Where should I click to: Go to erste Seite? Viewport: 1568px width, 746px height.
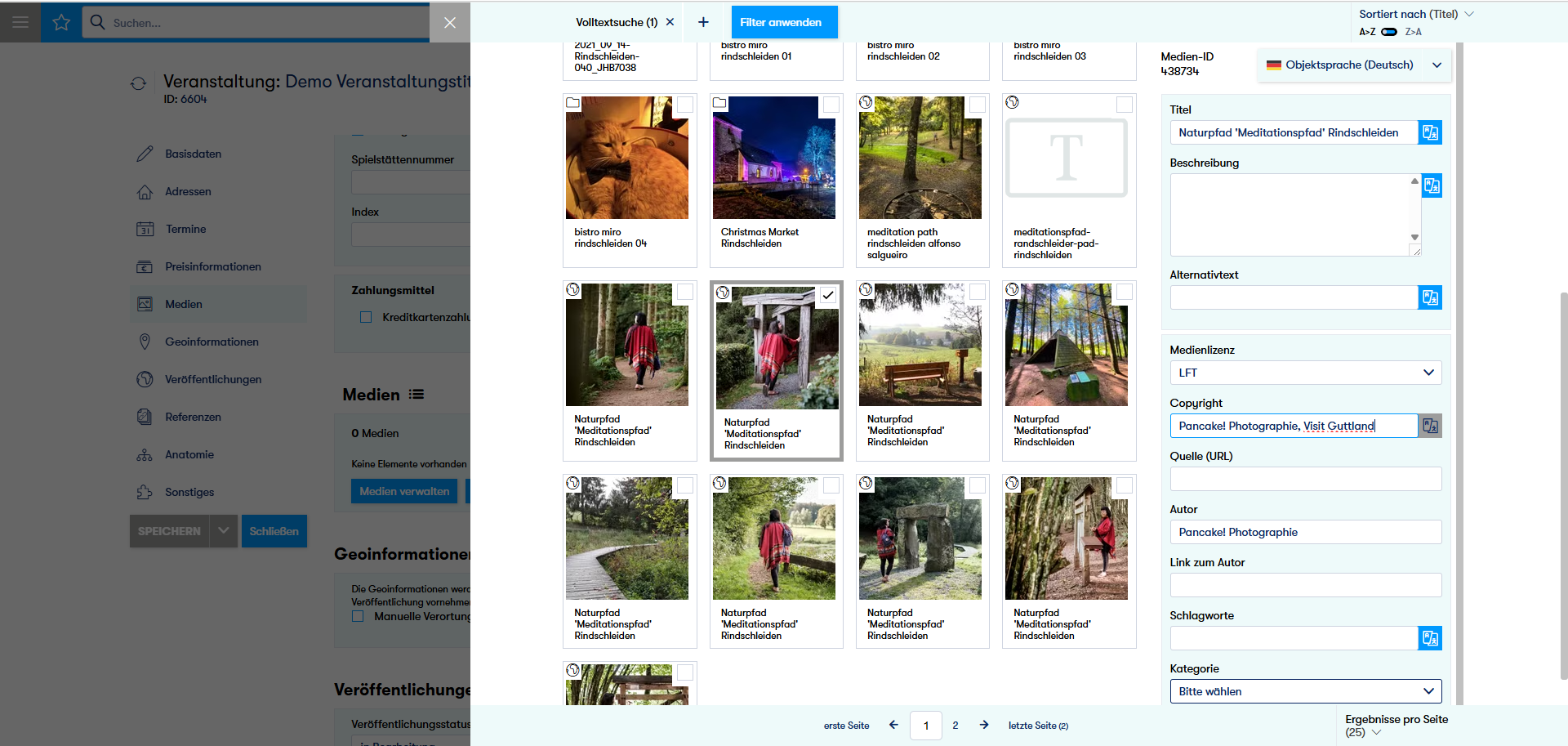[846, 726]
